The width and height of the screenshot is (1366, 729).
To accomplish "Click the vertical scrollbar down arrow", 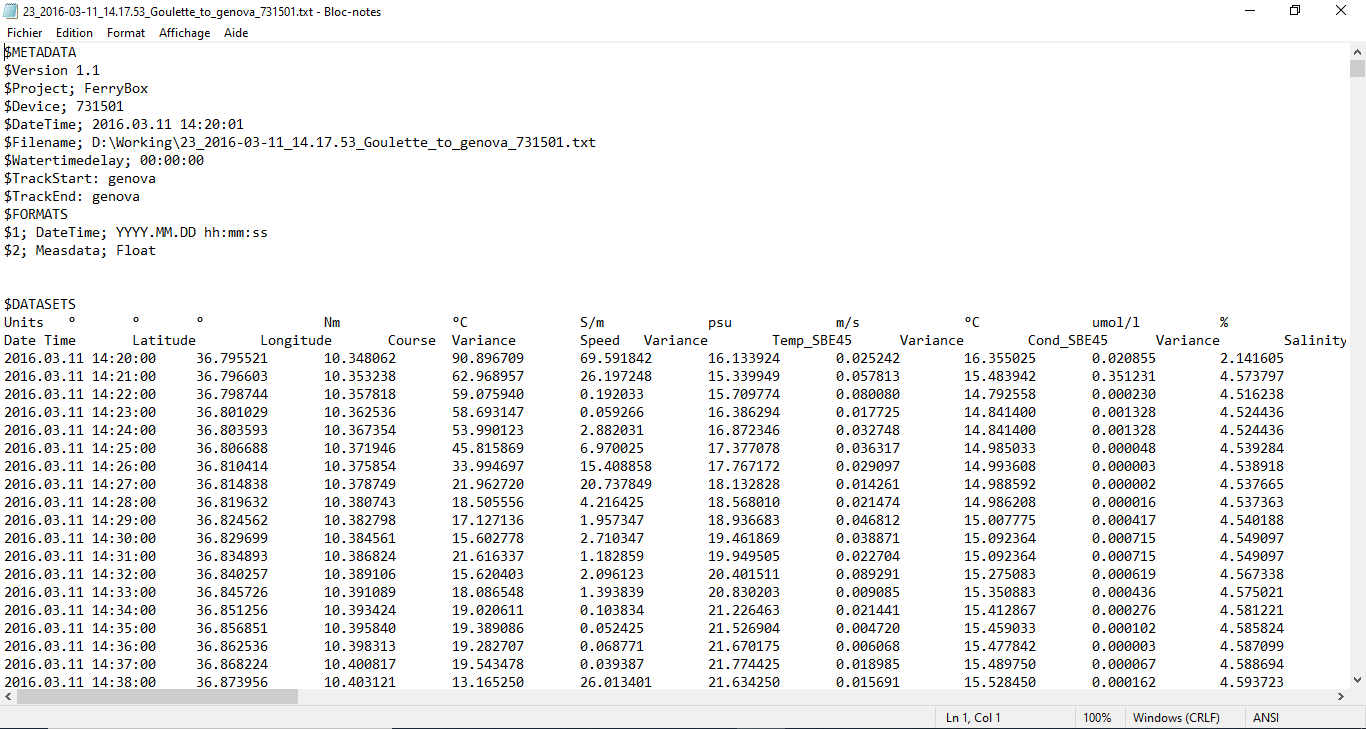I will tap(1357, 679).
